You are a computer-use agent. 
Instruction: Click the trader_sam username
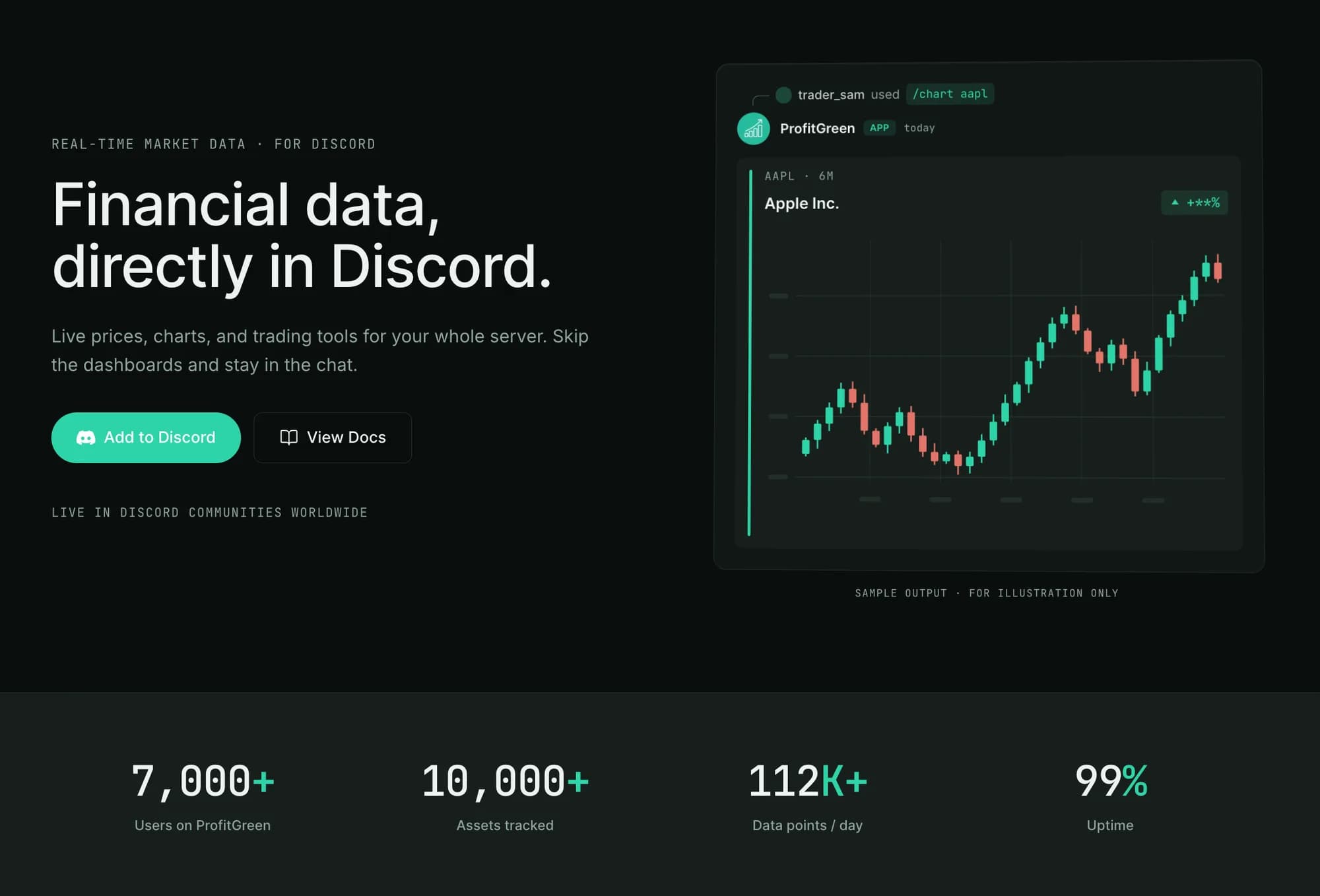click(831, 95)
